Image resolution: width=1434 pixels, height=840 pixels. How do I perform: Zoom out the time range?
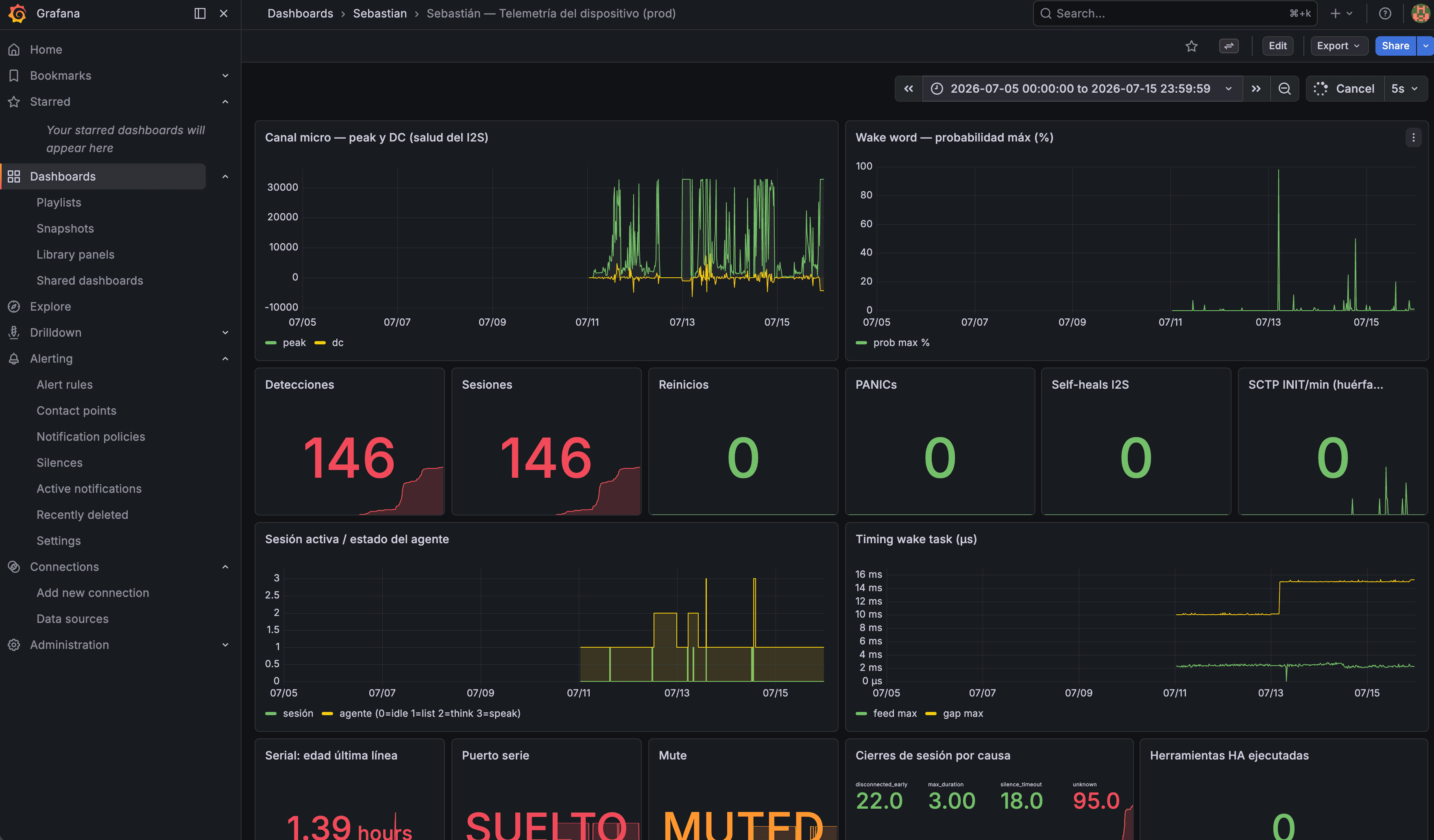[x=1284, y=89]
